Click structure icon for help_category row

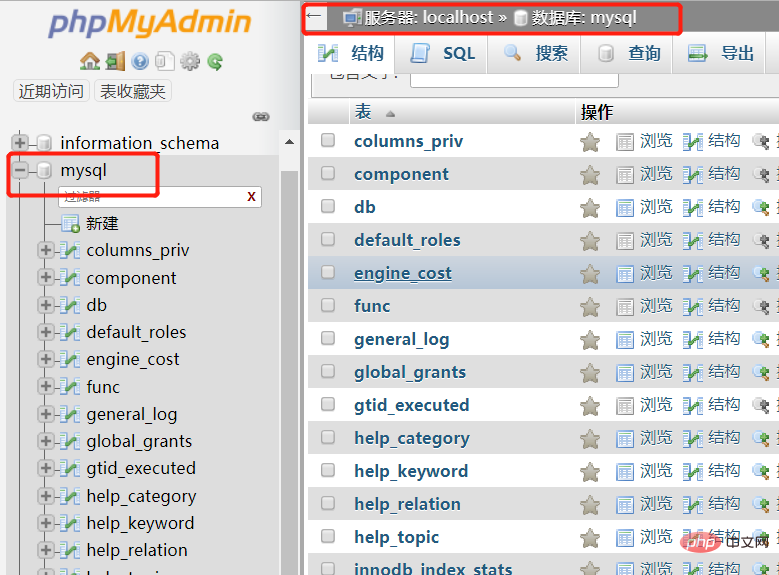pos(693,439)
